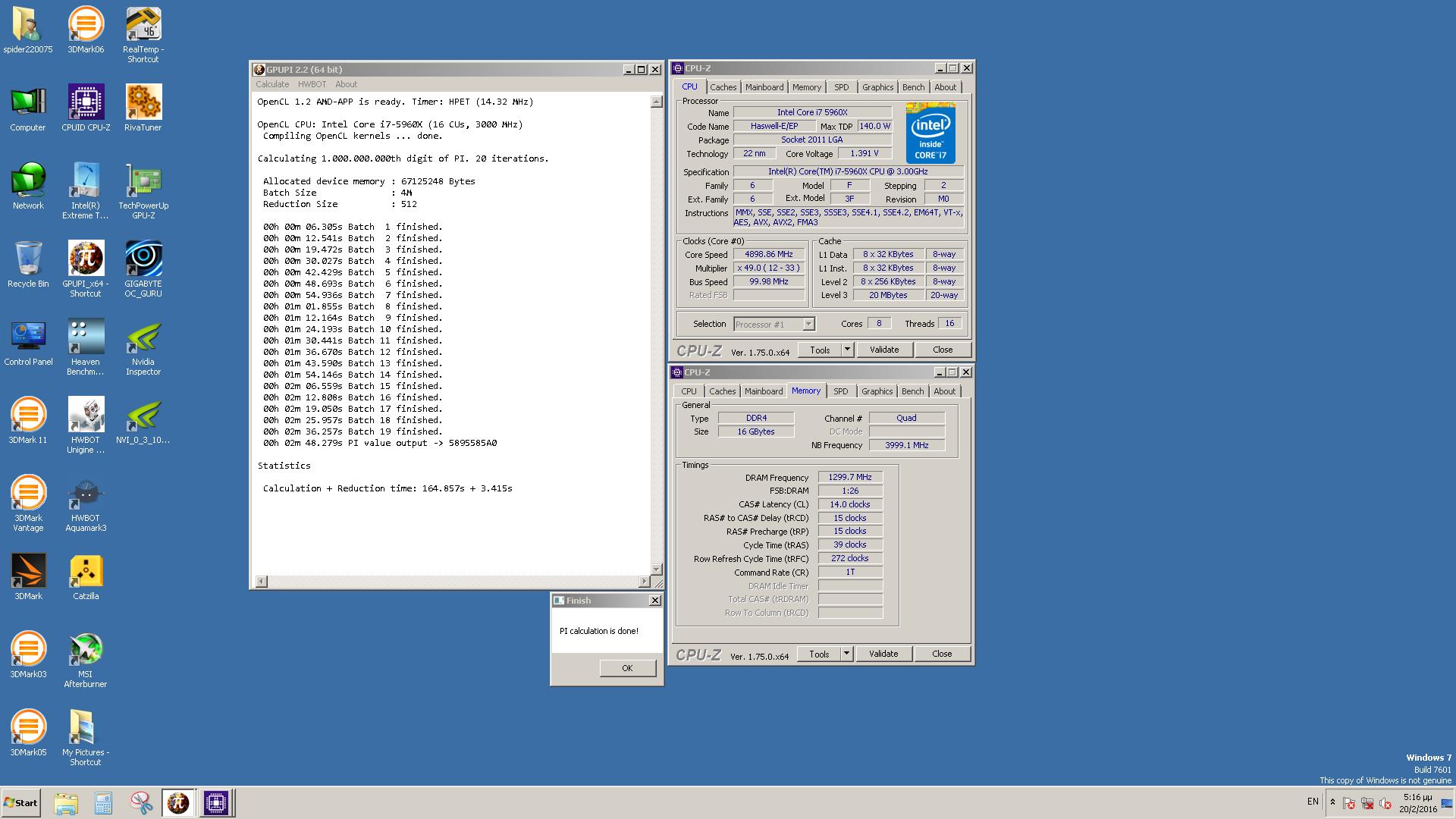Open Snipping Tool from taskbar

(x=141, y=803)
